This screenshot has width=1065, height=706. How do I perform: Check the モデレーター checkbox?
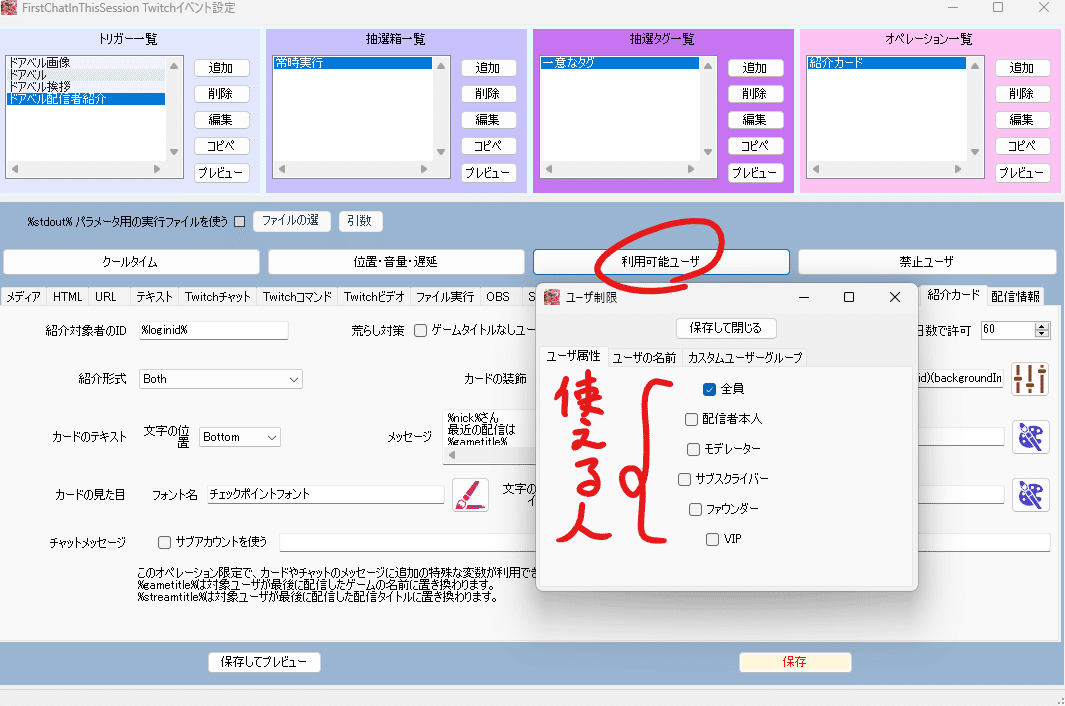693,449
